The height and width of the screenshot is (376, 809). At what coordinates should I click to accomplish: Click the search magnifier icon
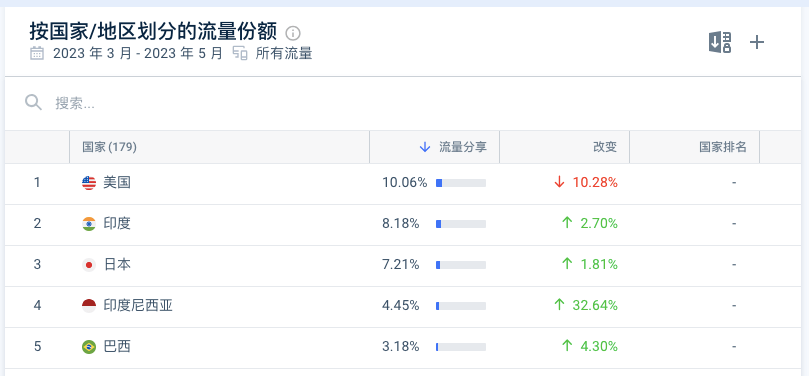[33, 102]
